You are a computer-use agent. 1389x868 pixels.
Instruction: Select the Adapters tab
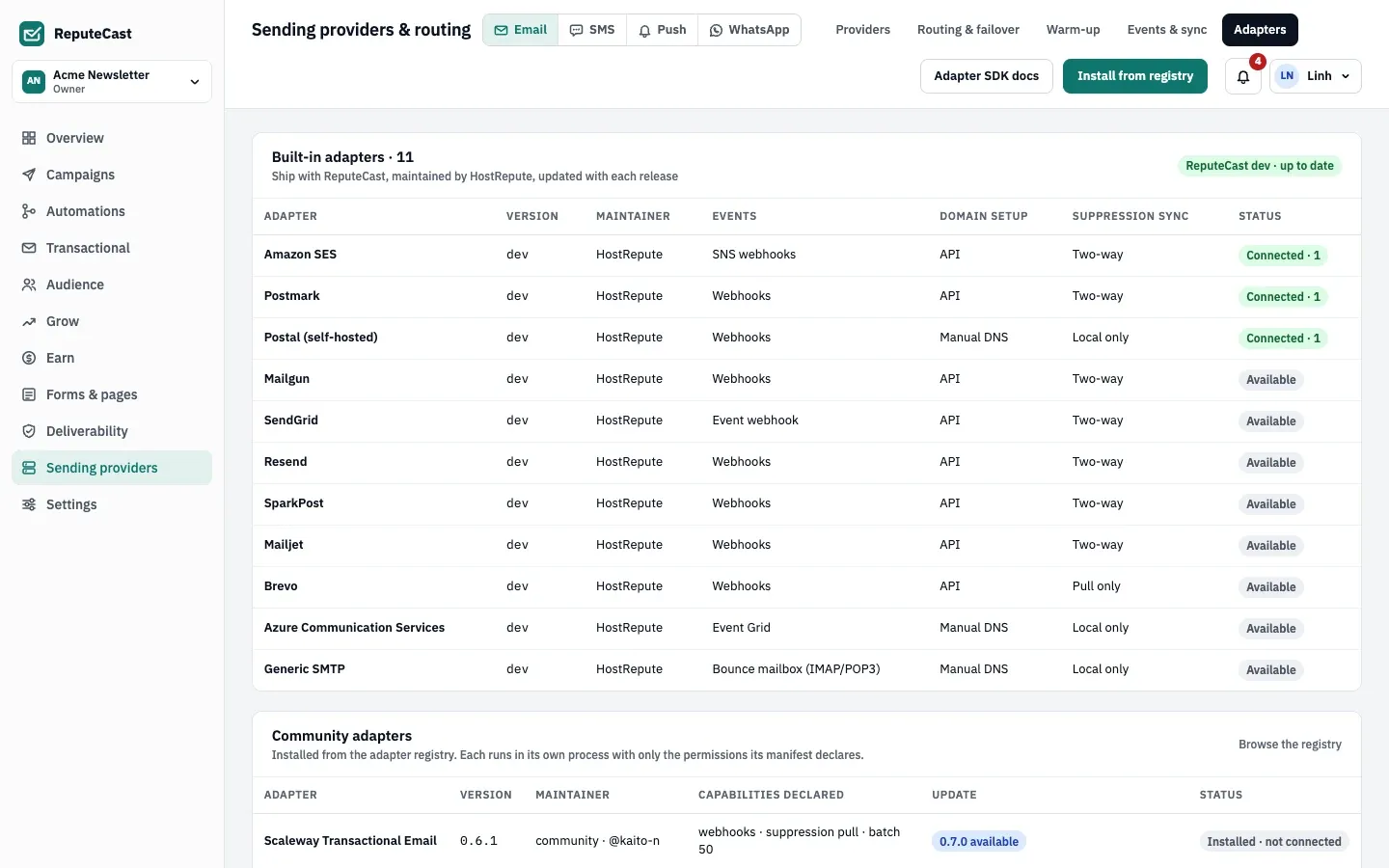coord(1260,30)
